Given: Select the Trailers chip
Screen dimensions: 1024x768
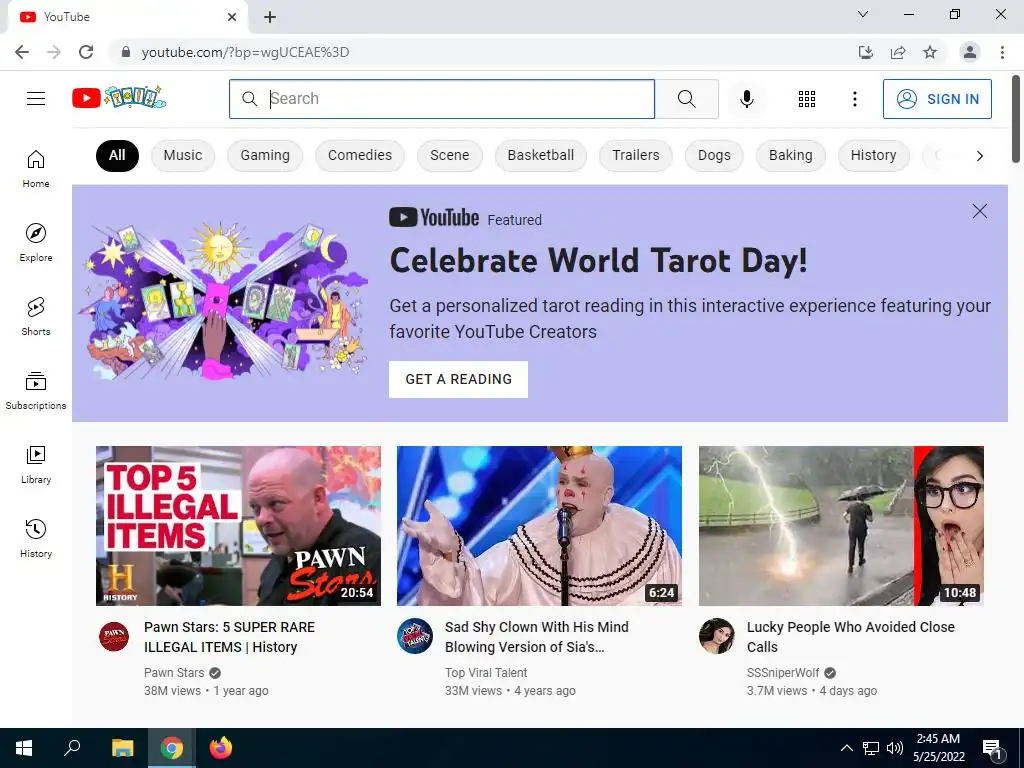Looking at the screenshot, I should click(x=636, y=155).
